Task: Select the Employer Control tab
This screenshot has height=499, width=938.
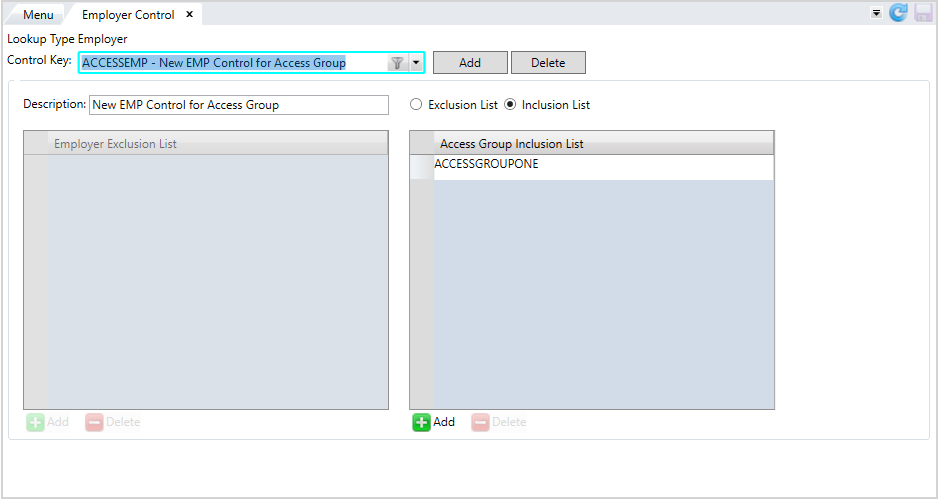Action: (x=127, y=15)
